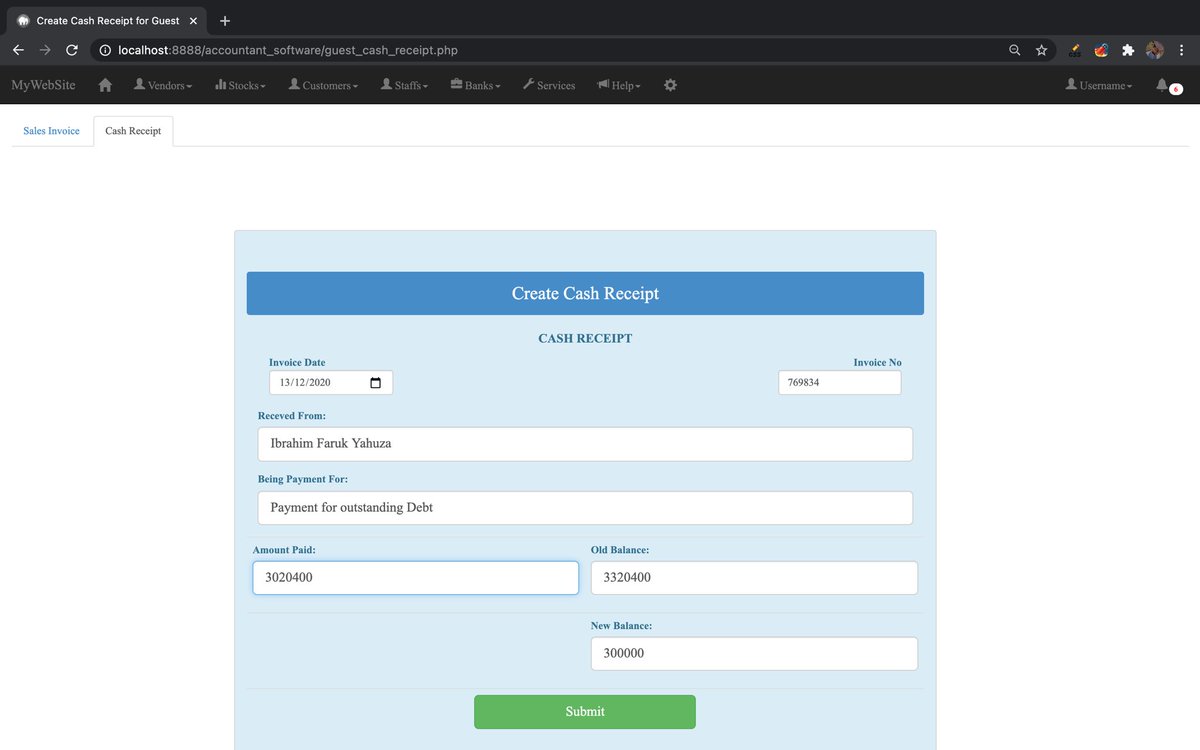Open the calendar picker in Invoice Date

[x=378, y=382]
